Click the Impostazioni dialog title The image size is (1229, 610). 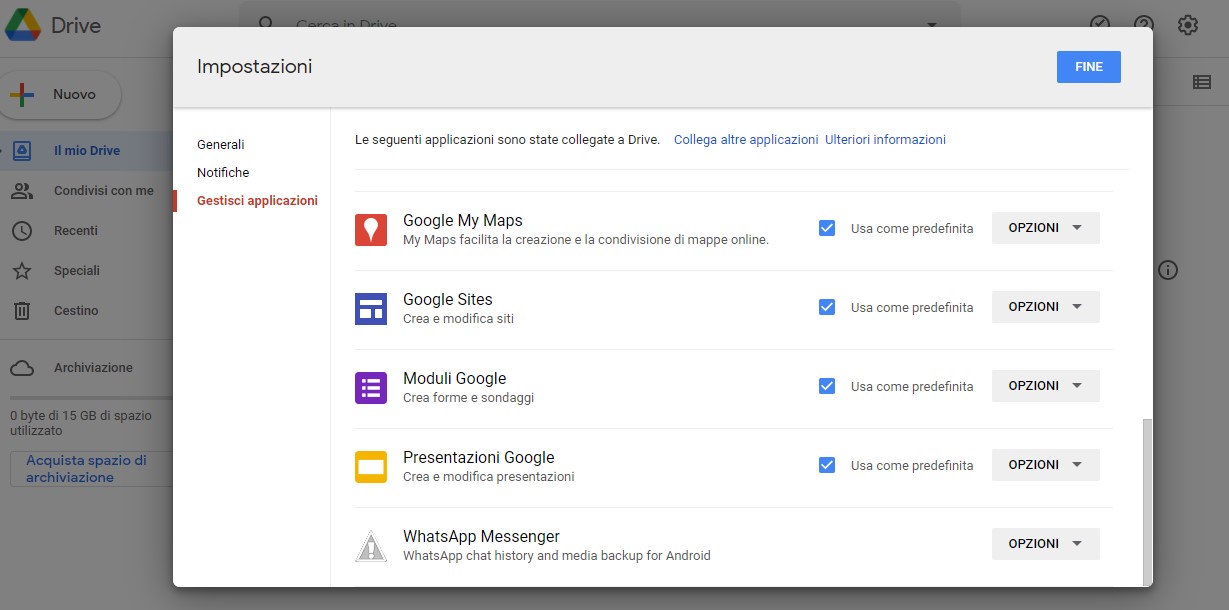coord(255,67)
